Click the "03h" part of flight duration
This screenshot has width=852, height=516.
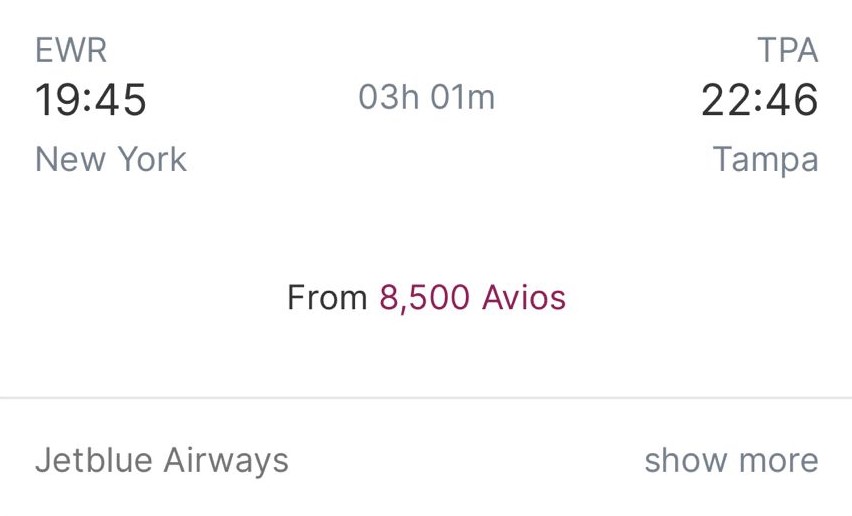pos(389,97)
